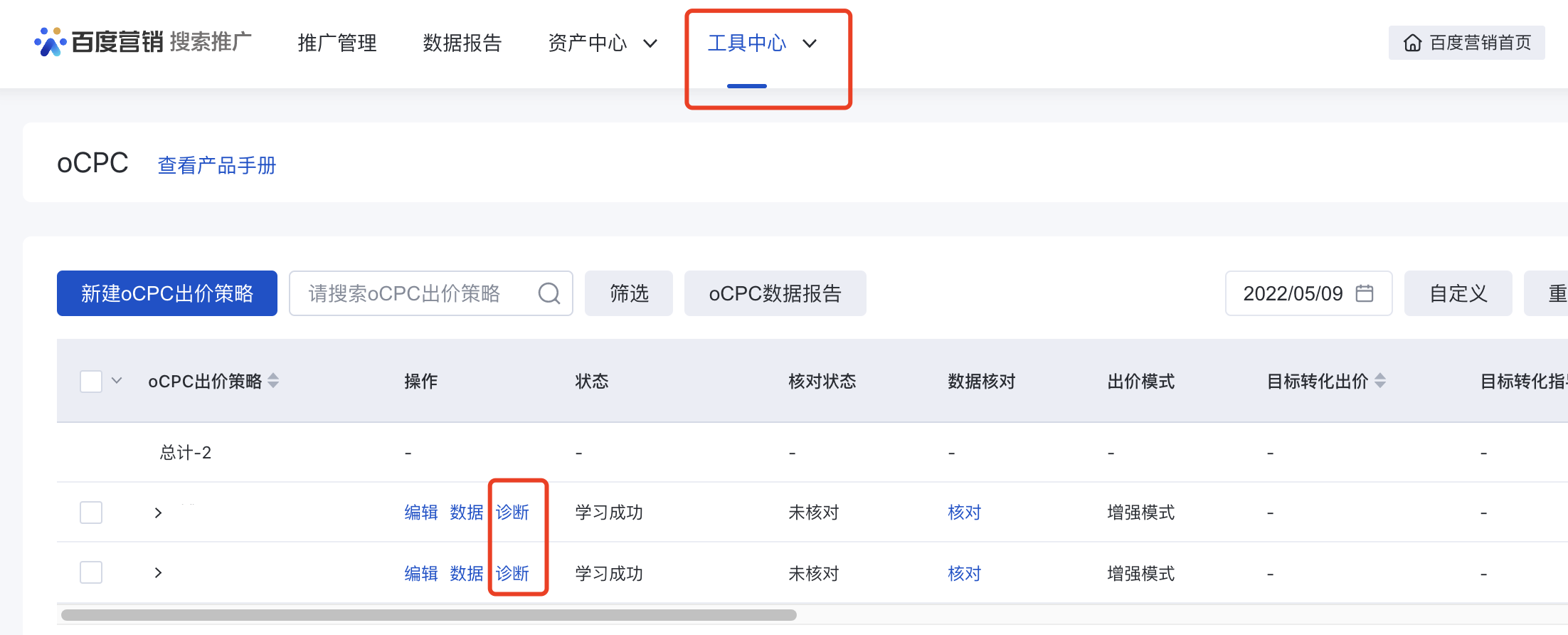The width and height of the screenshot is (1568, 635).
Task: Go to the 数据报告 tab
Action: coord(462,43)
